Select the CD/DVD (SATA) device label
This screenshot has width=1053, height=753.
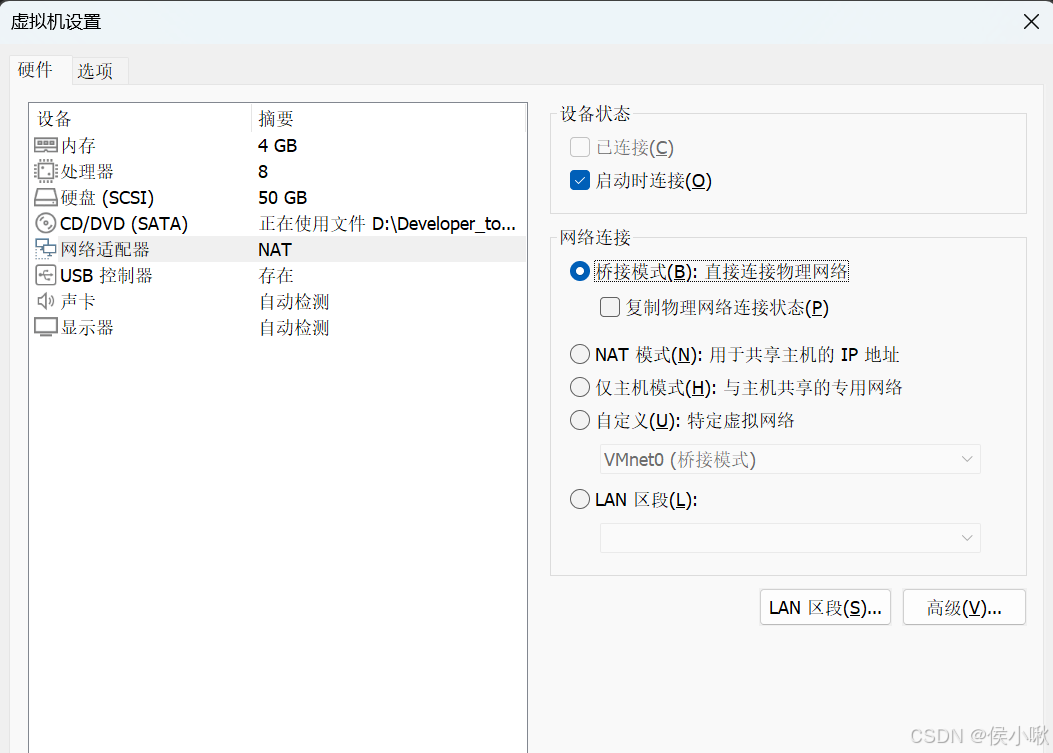coord(124,224)
